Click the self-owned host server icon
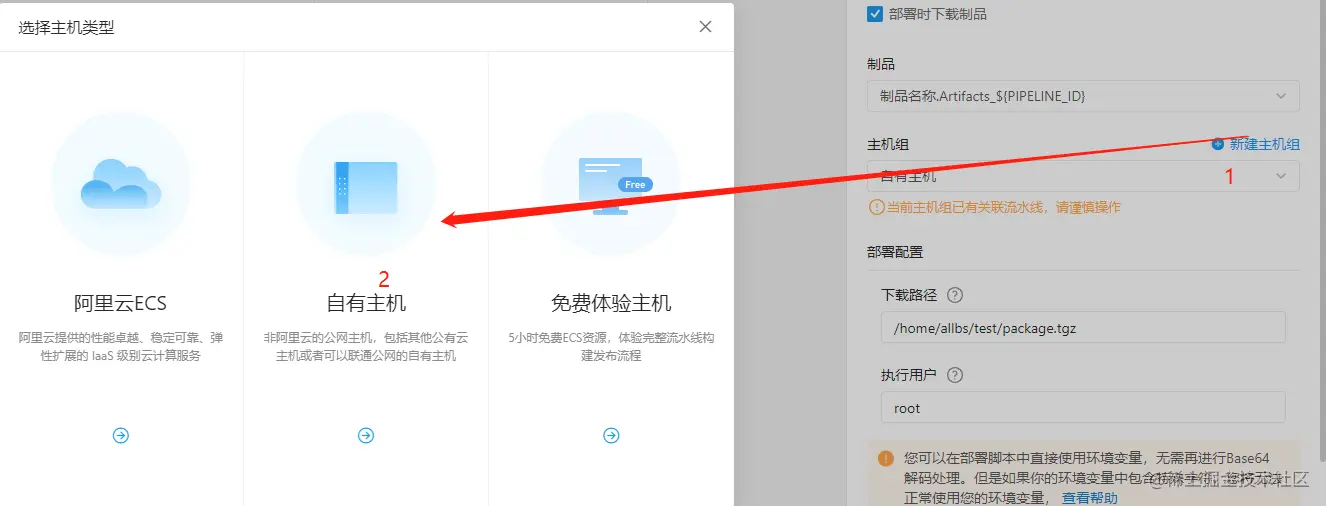 [x=366, y=187]
